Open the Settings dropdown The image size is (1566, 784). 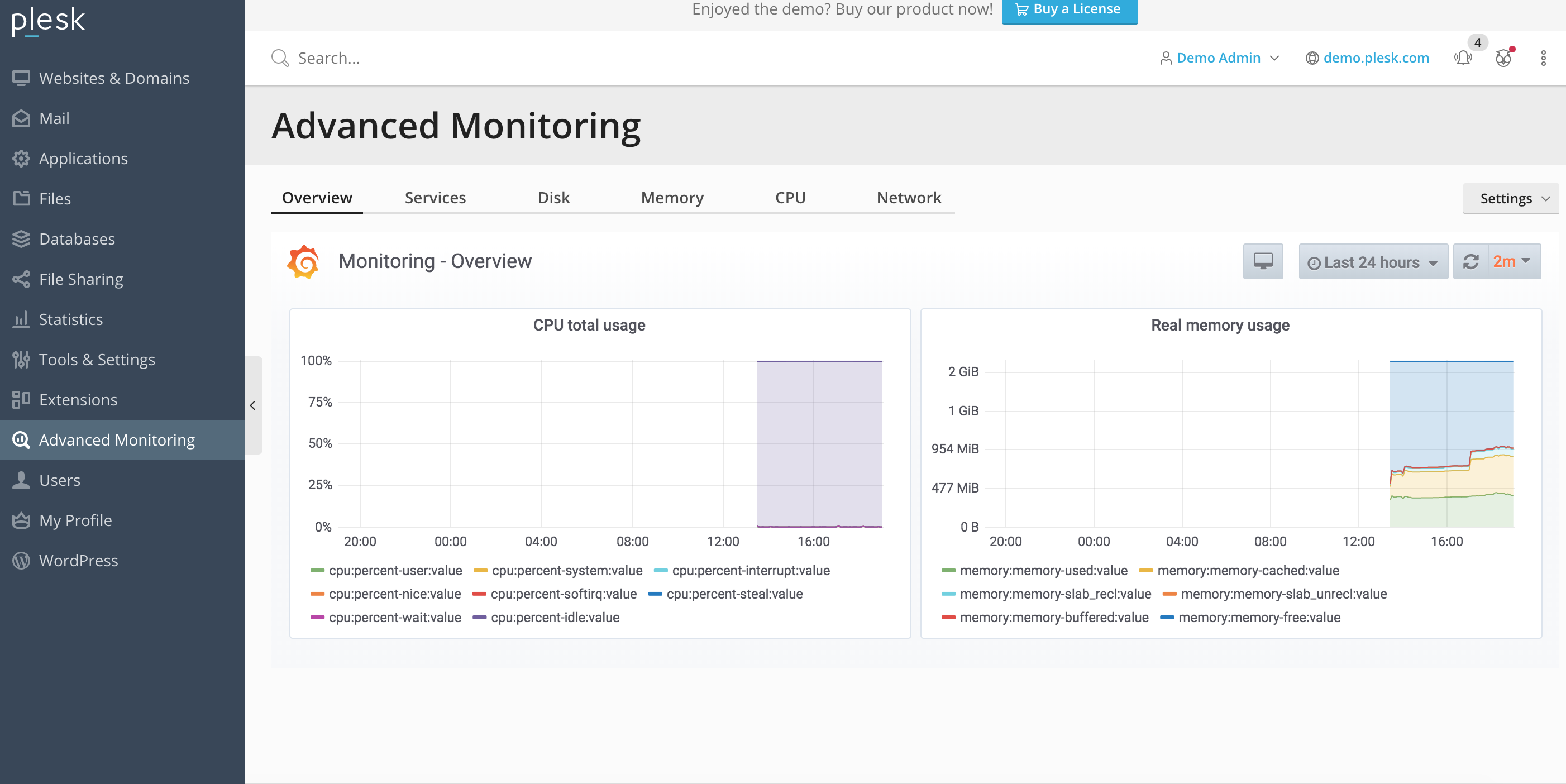coord(1511,198)
